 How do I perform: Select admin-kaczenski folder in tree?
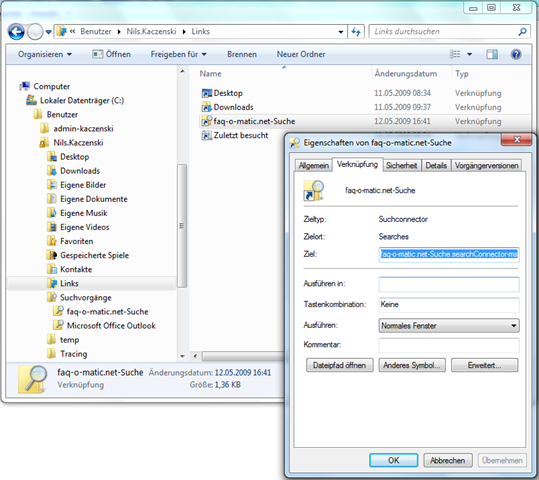[x=77, y=129]
